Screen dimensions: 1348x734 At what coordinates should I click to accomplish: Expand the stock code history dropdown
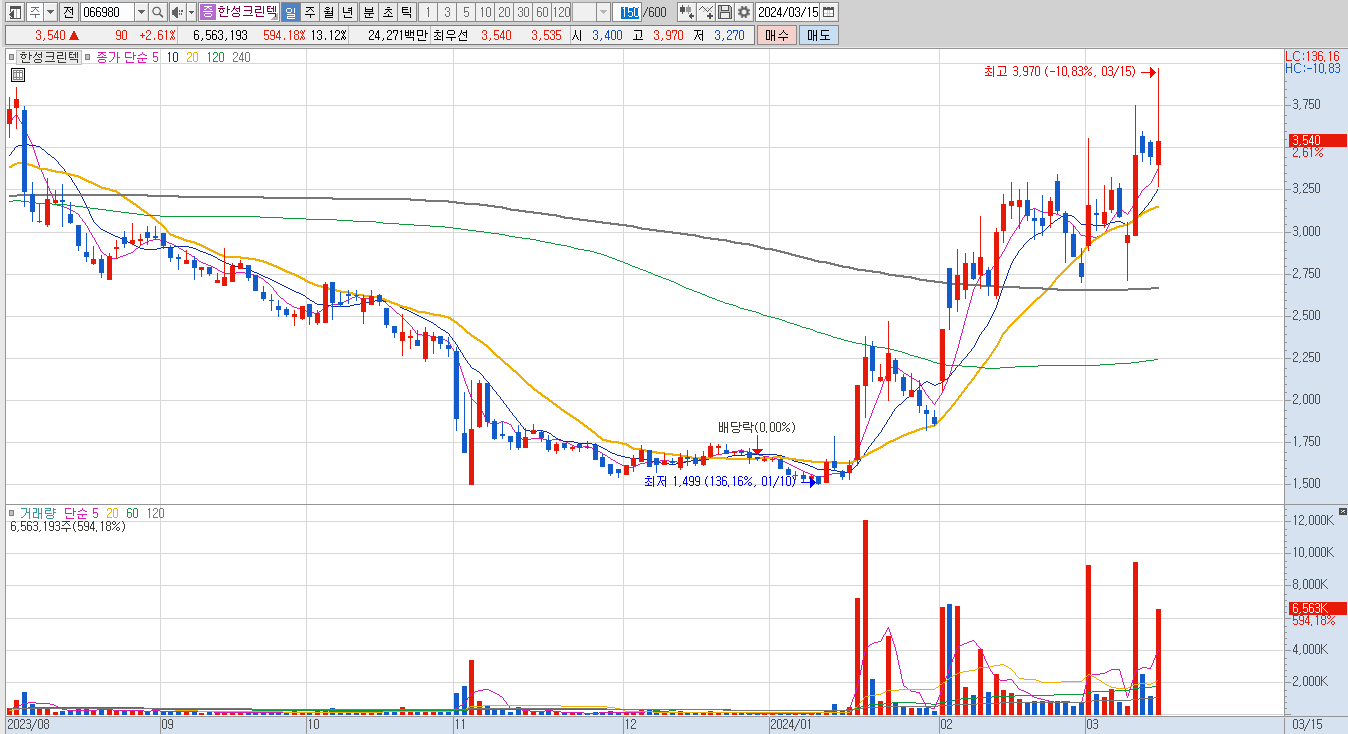[x=141, y=12]
